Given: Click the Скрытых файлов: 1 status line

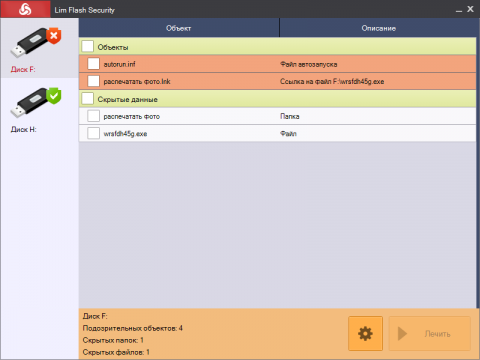Looking at the screenshot, I should click(116, 352).
